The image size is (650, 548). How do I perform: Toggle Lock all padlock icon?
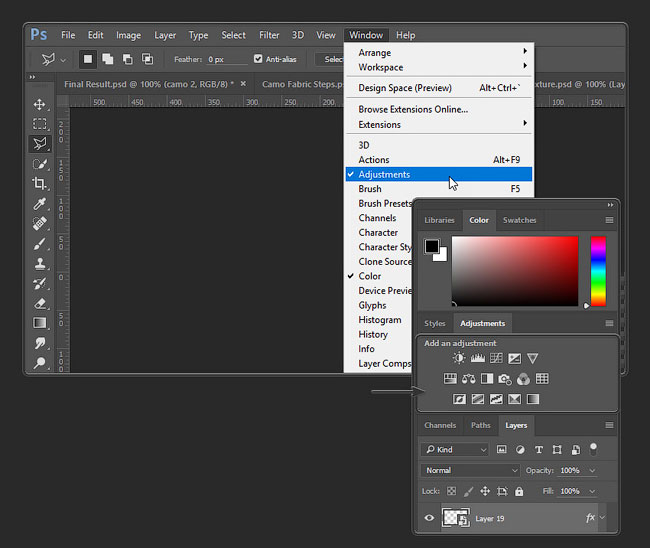click(519, 491)
